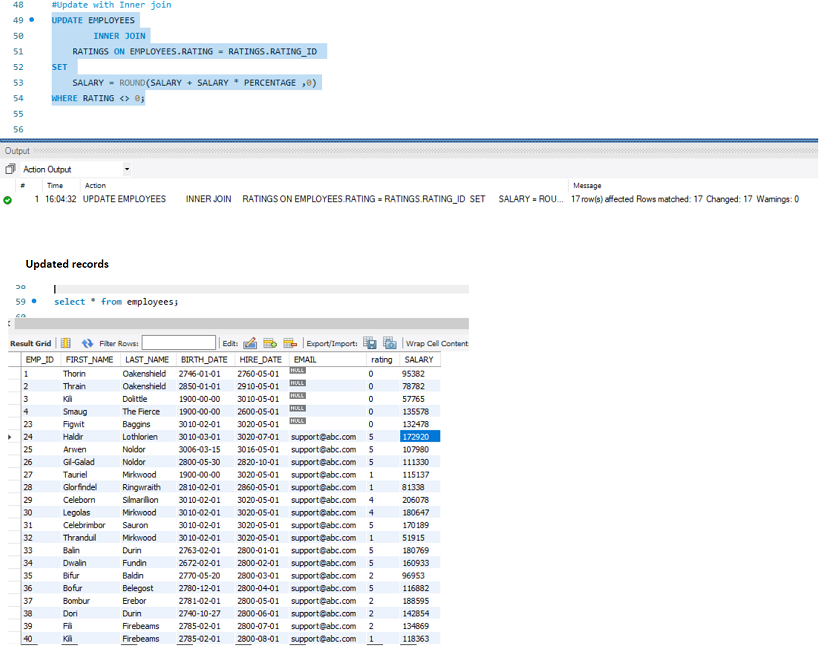Click the Filter Rows input field
Screen dimensions: 820x647
pos(178,343)
